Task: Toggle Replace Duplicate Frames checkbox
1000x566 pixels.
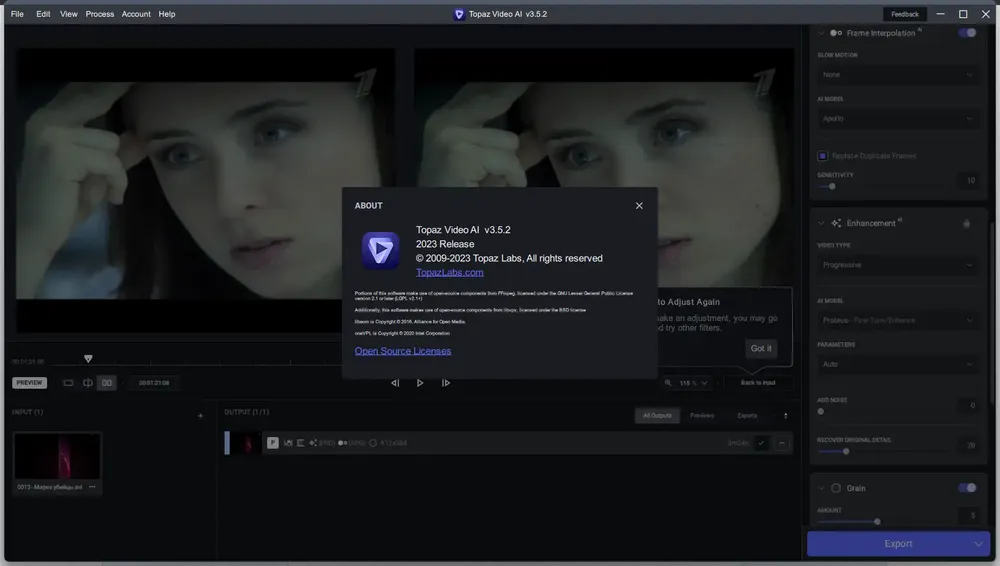Action: point(822,156)
